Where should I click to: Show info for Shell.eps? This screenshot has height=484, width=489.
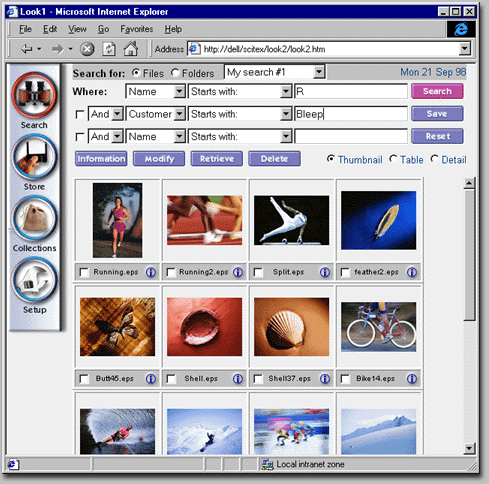238,379
